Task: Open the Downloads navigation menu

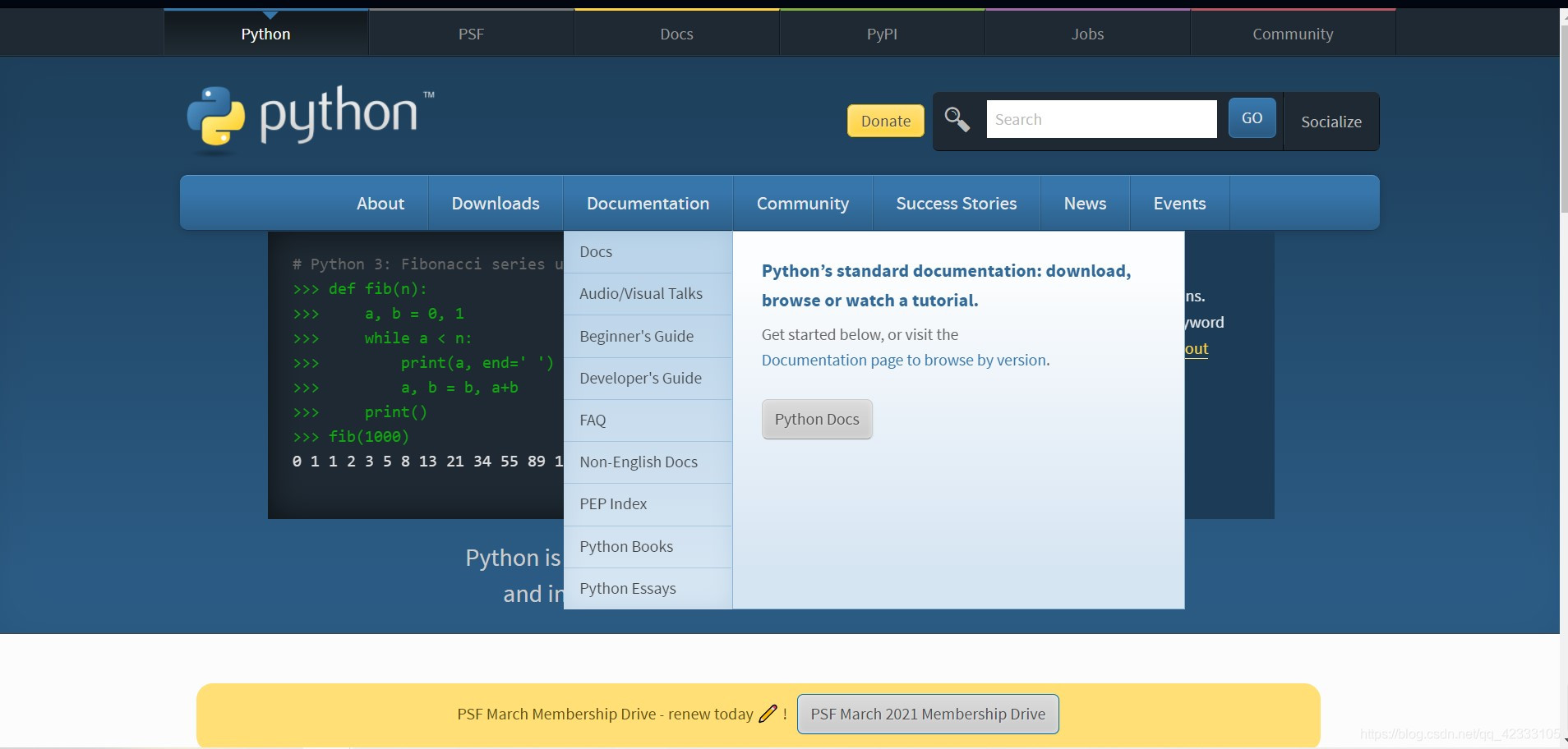Action: coord(496,203)
